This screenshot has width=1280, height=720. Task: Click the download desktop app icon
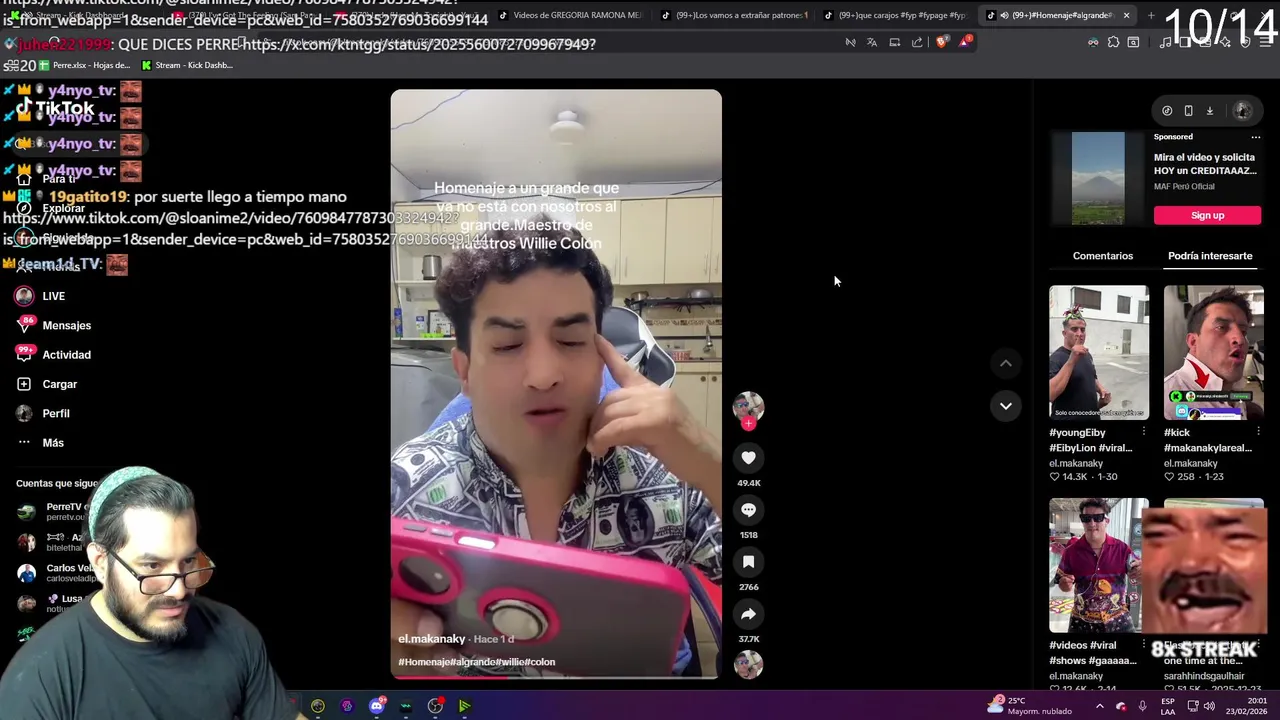tap(1209, 111)
